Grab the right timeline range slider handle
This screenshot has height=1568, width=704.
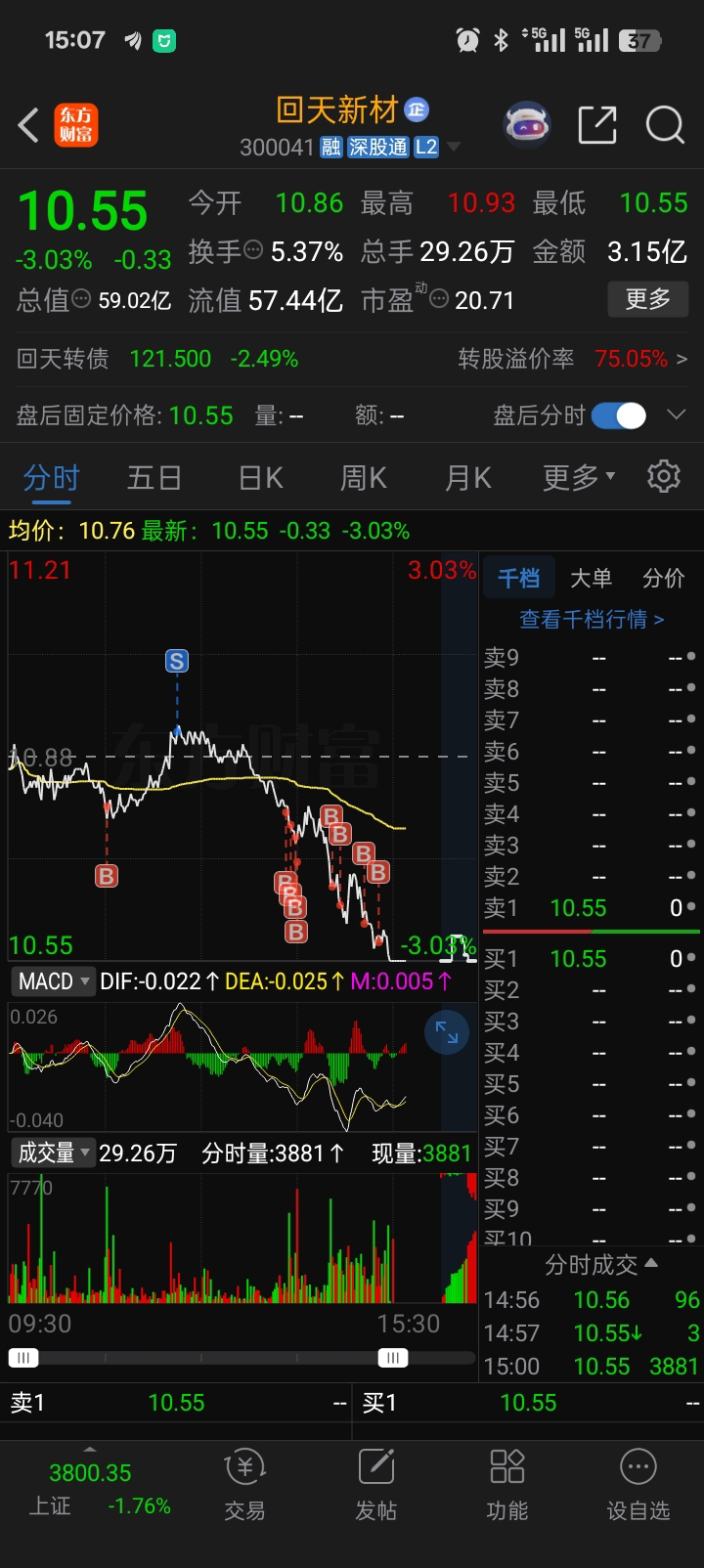tap(393, 1358)
